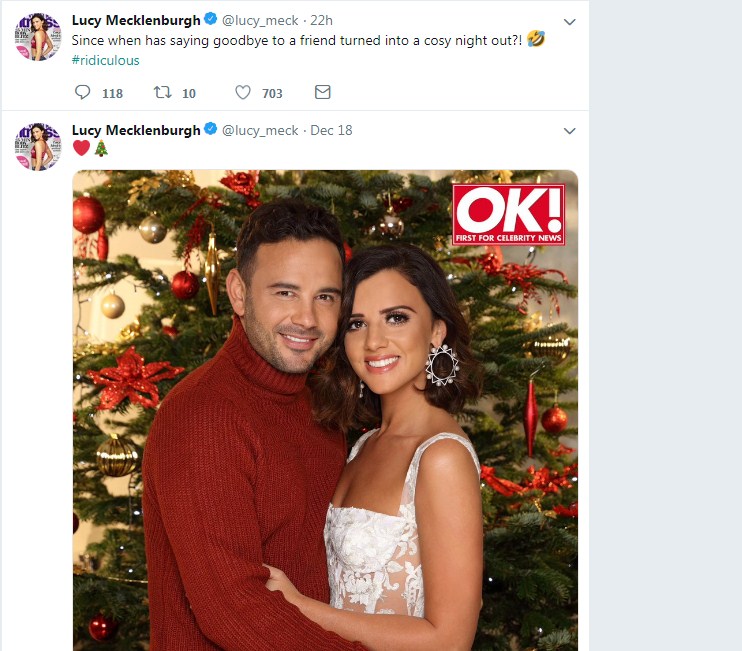Click the retweet arrows icon
The image size is (742, 651).
162,92
